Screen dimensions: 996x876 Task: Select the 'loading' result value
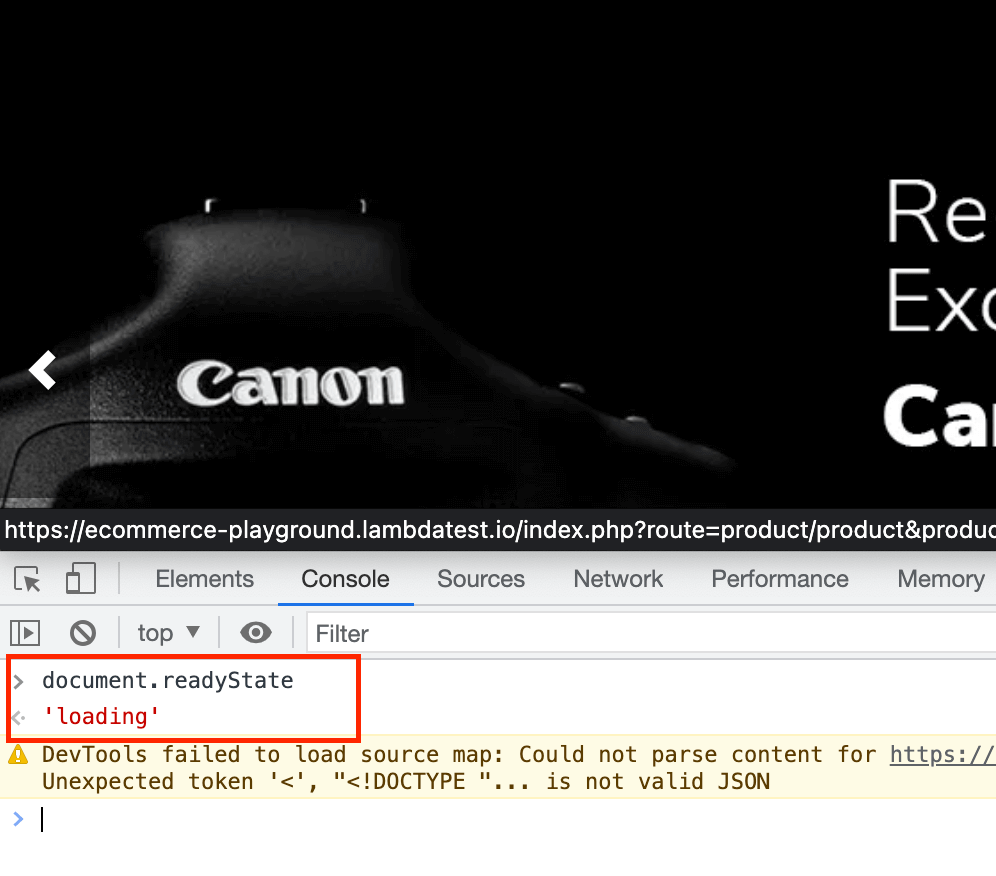(101, 717)
